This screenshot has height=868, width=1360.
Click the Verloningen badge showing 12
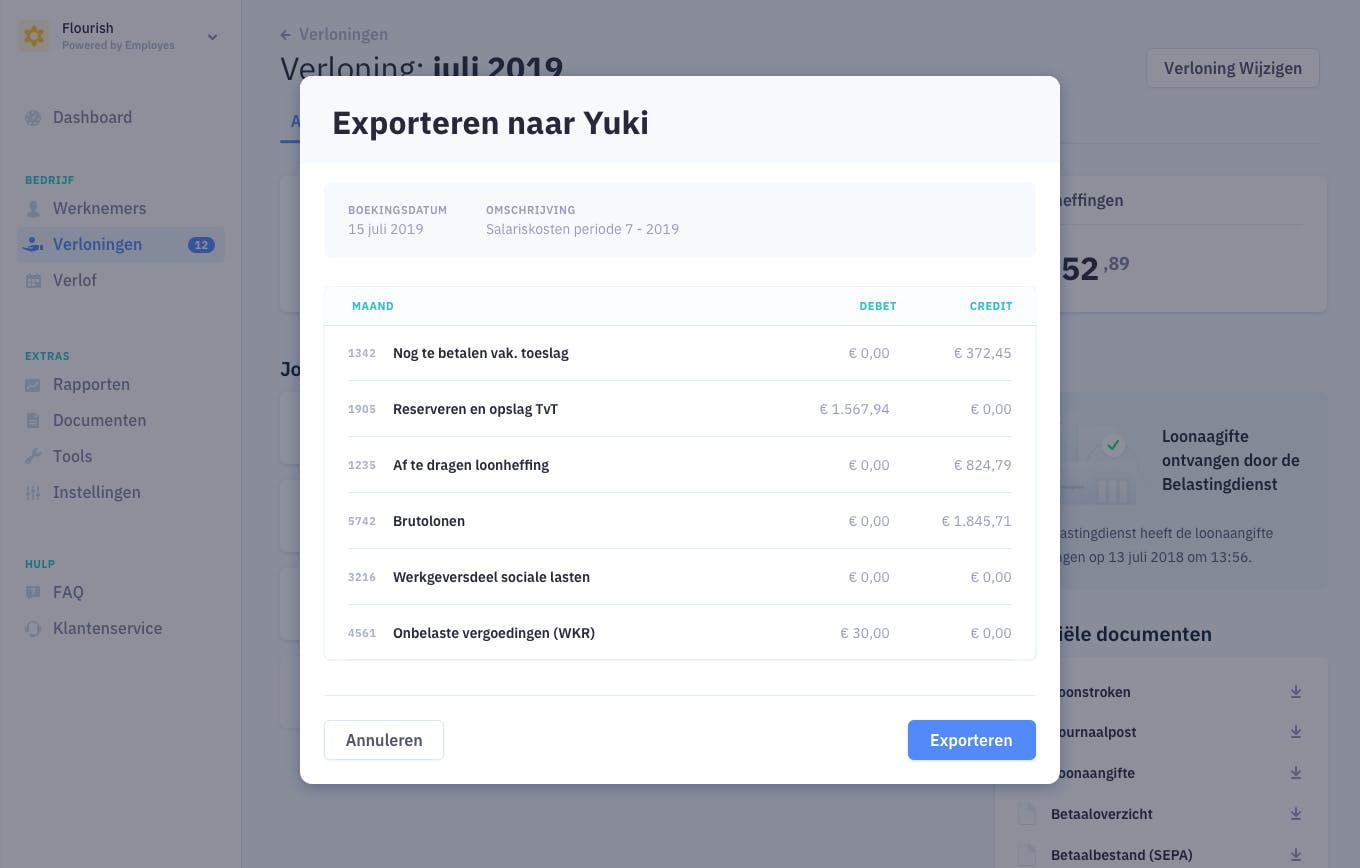point(201,245)
